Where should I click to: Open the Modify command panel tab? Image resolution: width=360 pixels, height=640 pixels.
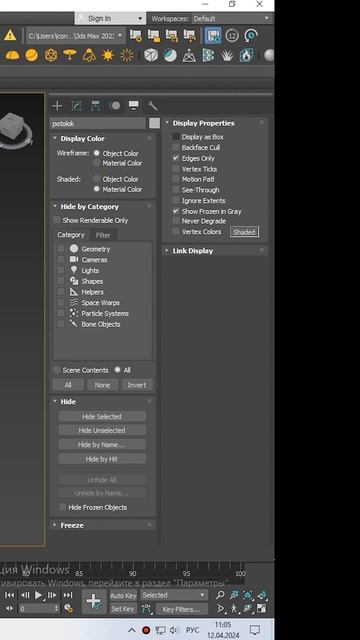click(x=76, y=106)
